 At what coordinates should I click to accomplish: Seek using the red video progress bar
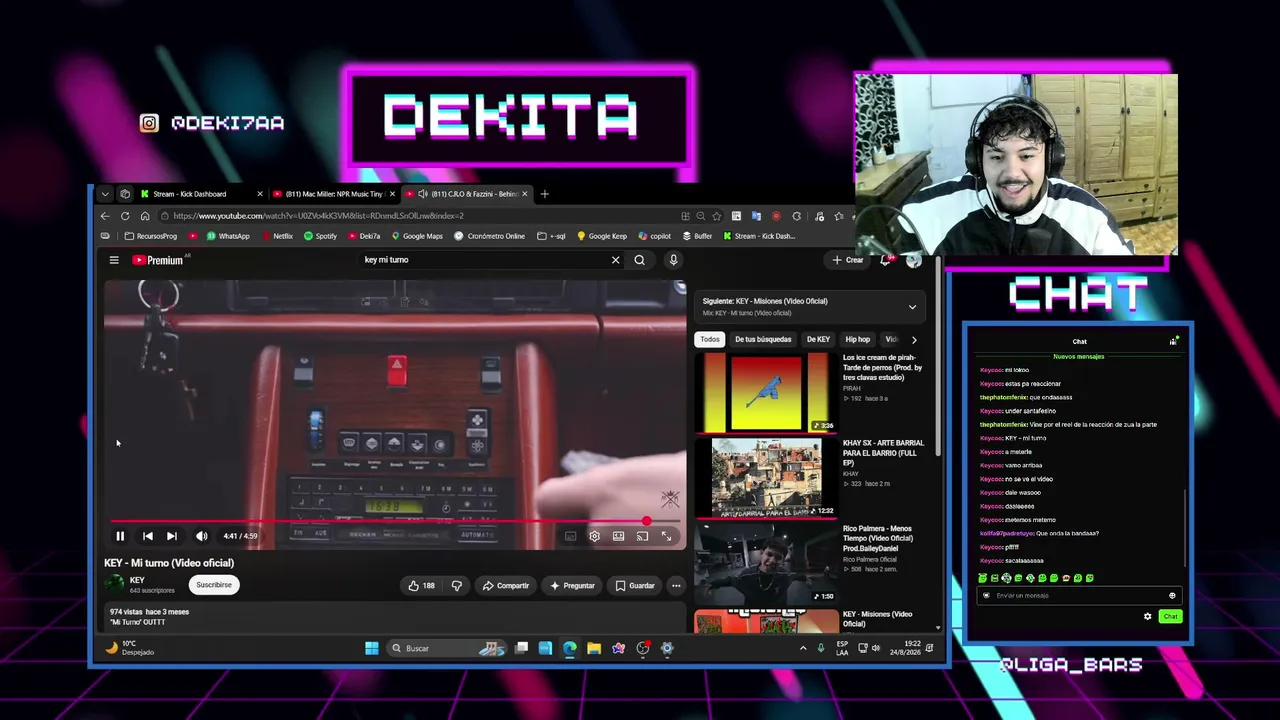click(x=395, y=521)
